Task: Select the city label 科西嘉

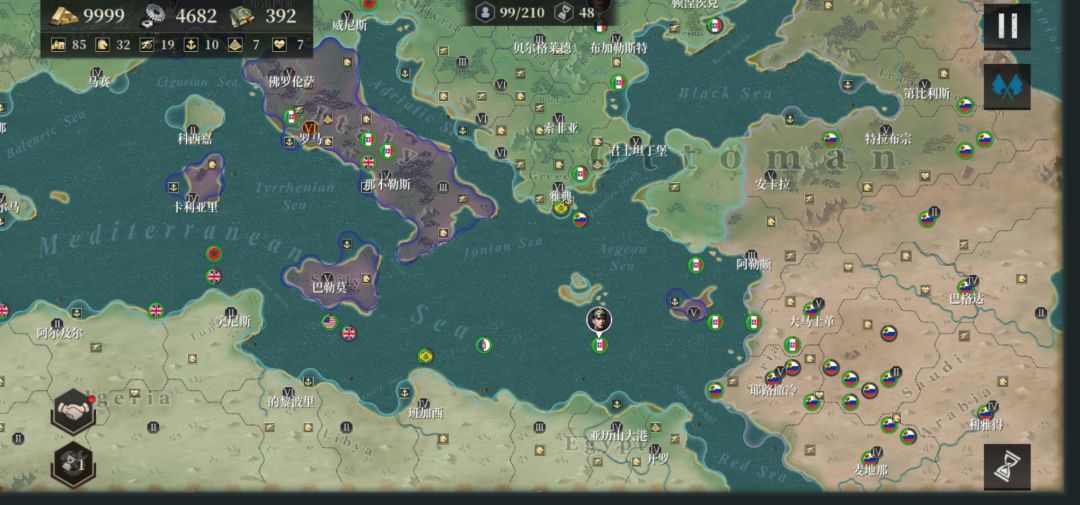Action: 195,138
